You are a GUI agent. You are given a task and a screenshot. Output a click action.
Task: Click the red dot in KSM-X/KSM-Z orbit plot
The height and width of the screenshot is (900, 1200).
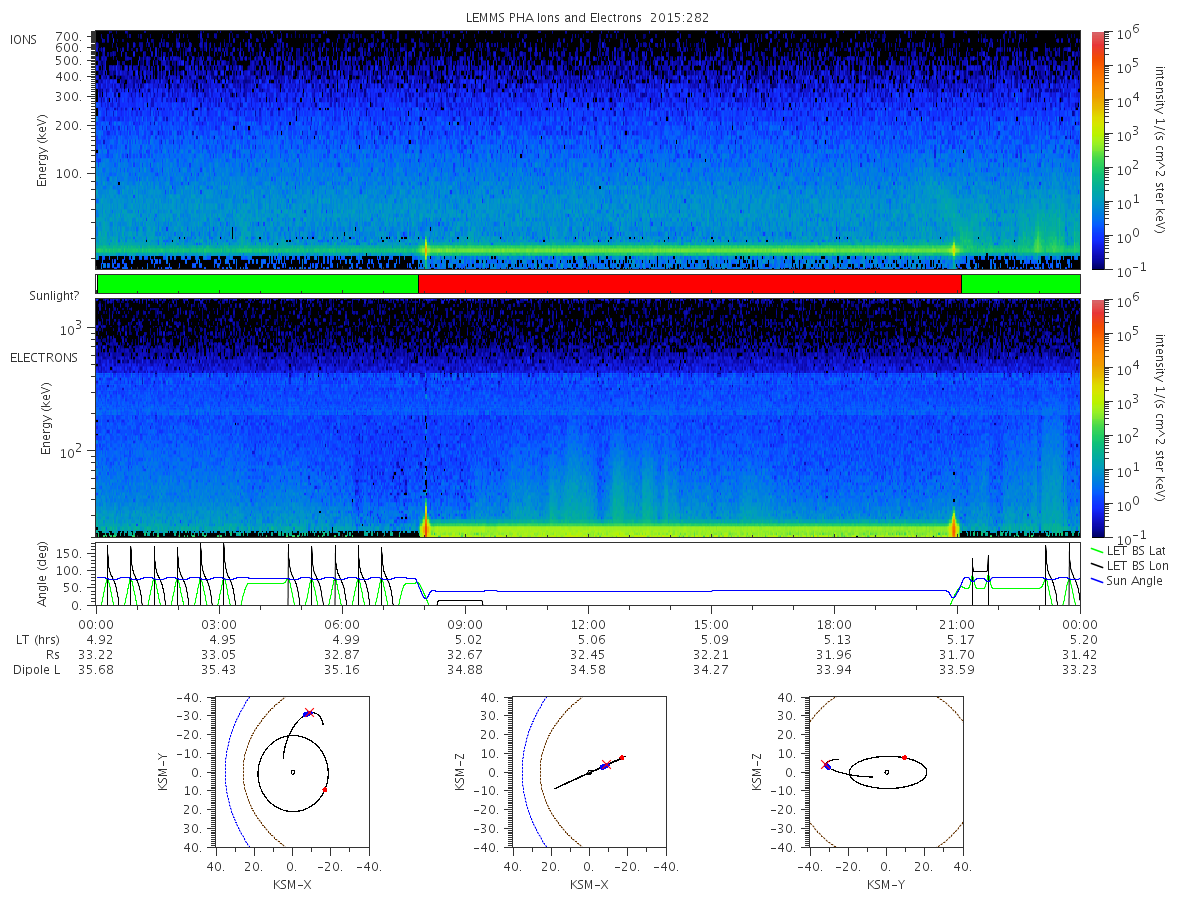(x=621, y=757)
